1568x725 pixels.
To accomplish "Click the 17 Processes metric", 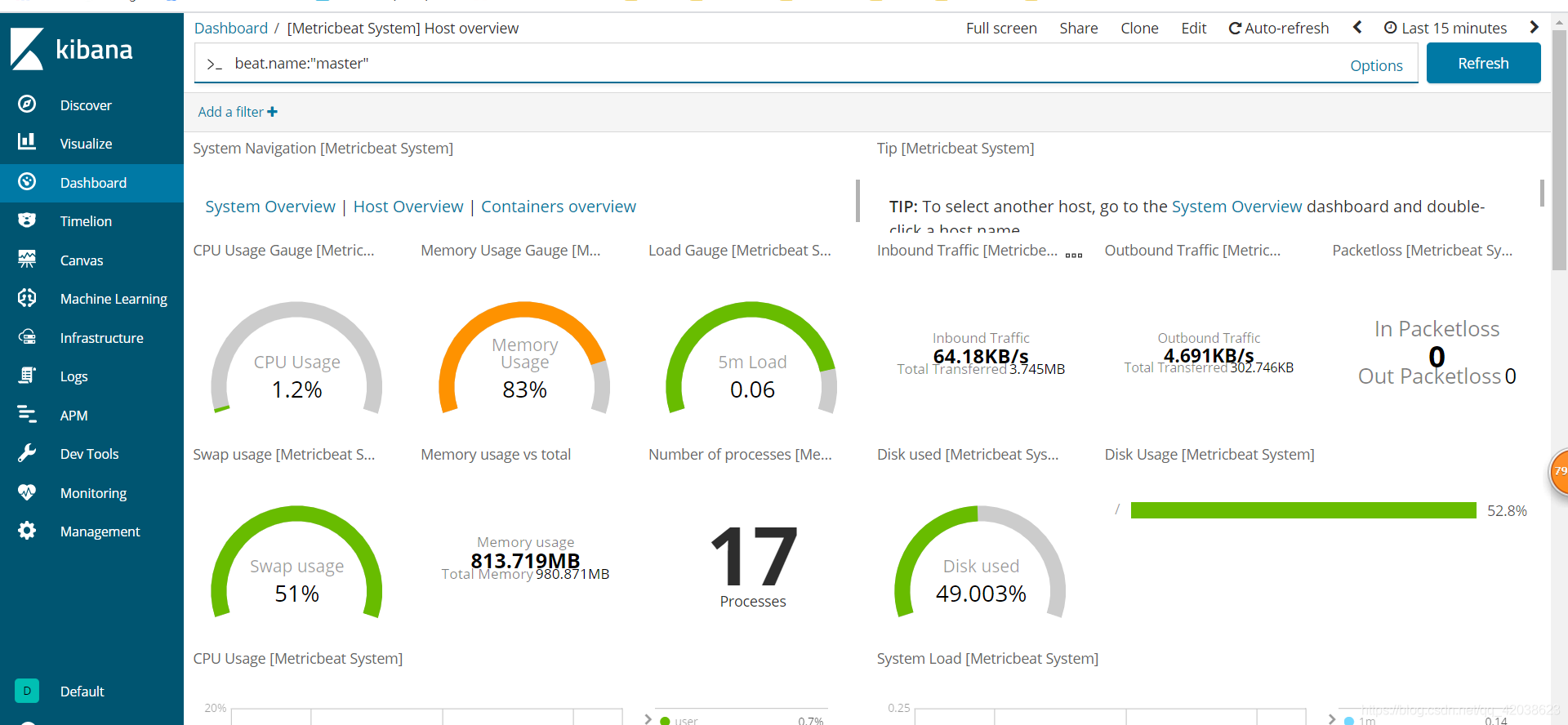I will (x=753, y=567).
